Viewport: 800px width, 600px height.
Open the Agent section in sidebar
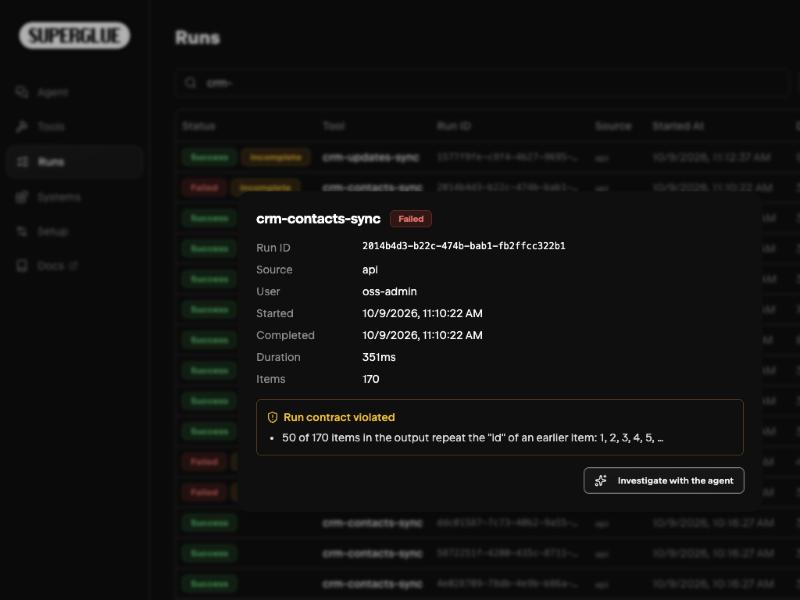pyautogui.click(x=74, y=92)
